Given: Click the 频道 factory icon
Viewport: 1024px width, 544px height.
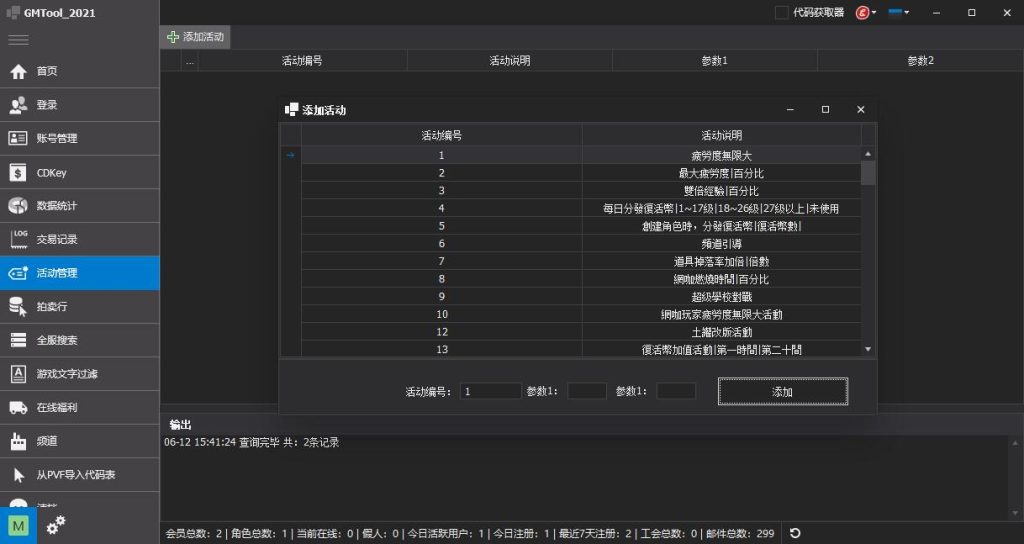Looking at the screenshot, I should coord(18,441).
